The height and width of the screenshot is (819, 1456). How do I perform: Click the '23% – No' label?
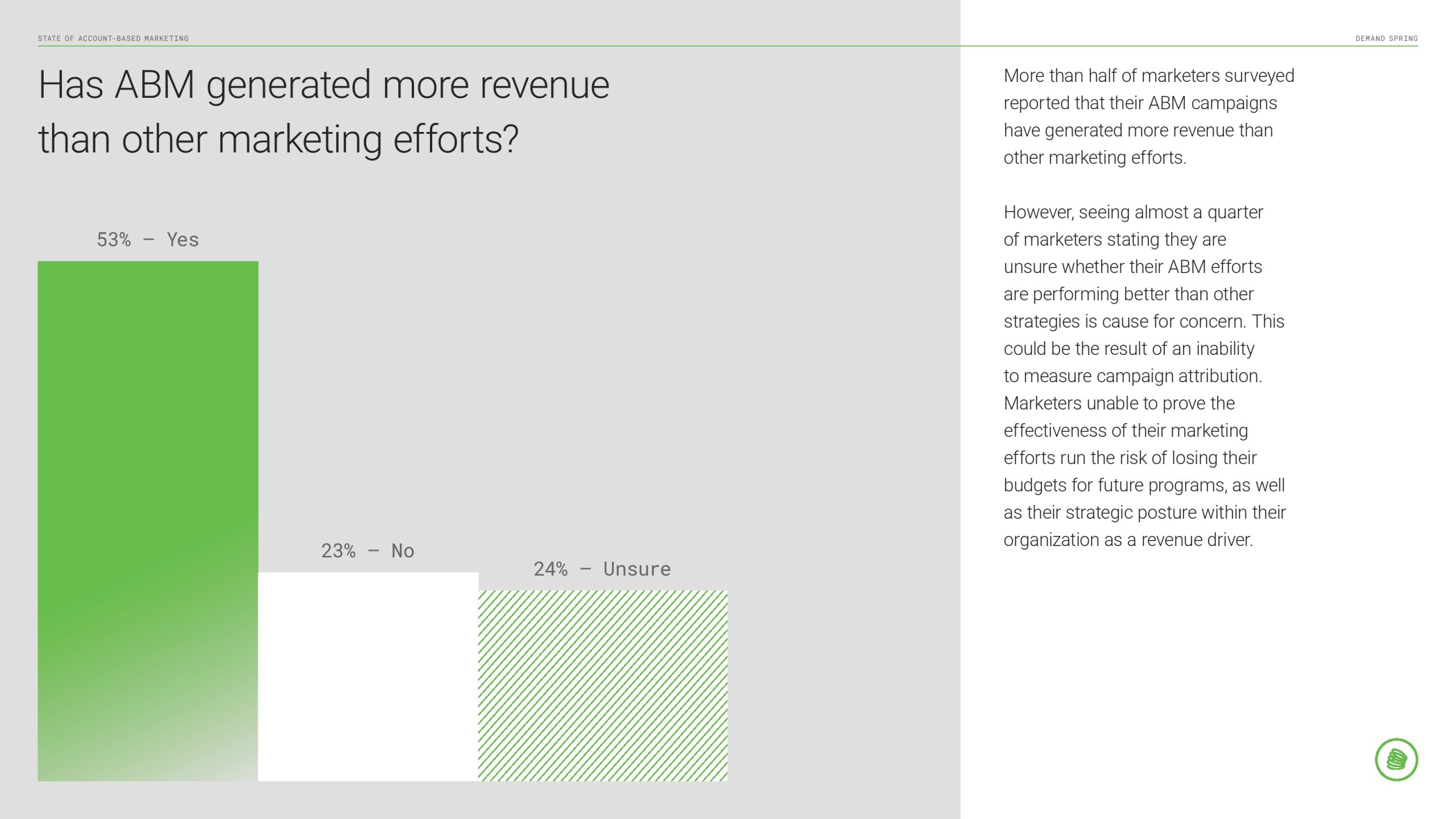[x=367, y=551]
